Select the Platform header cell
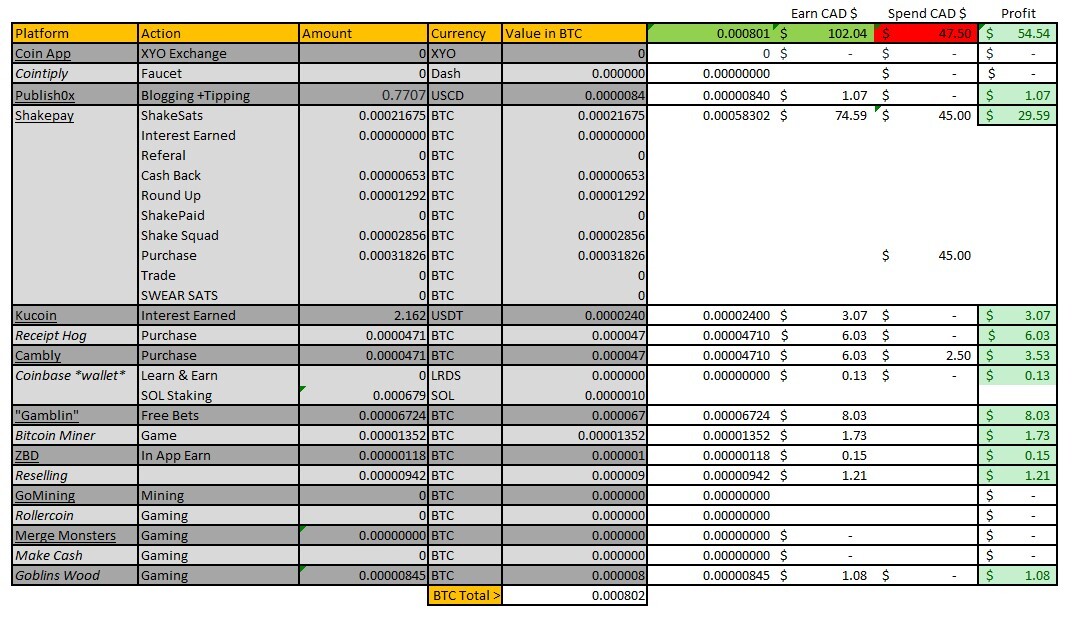The image size is (1081, 619). tap(75, 33)
